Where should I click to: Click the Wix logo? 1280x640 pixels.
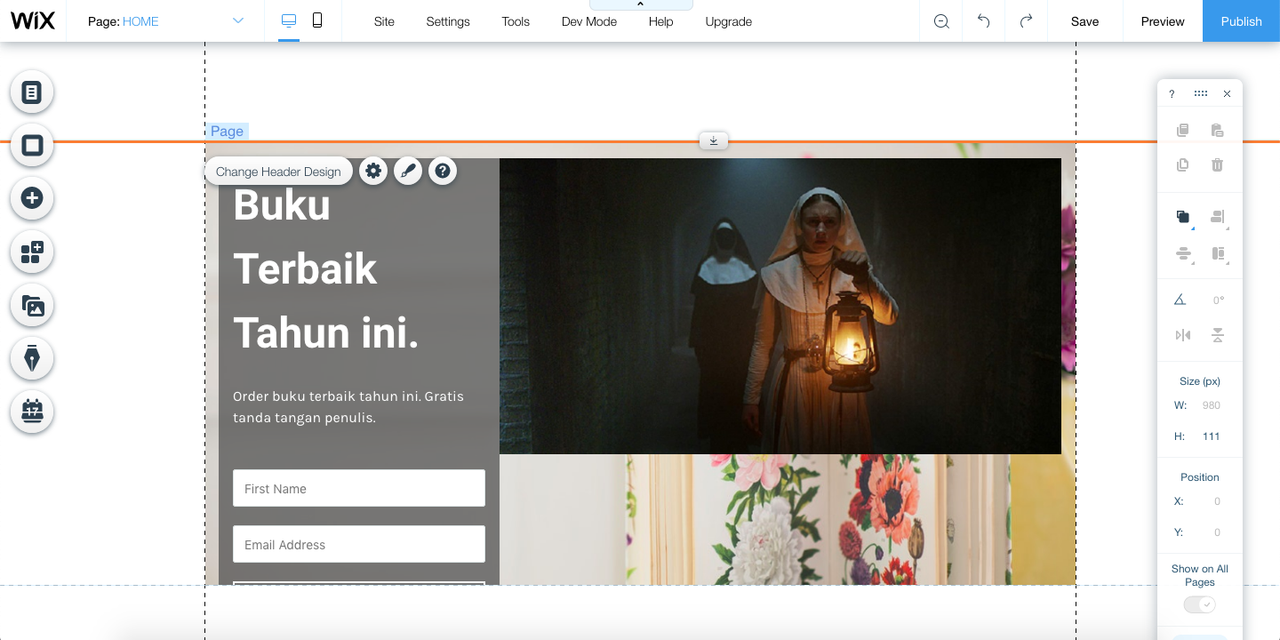32,21
